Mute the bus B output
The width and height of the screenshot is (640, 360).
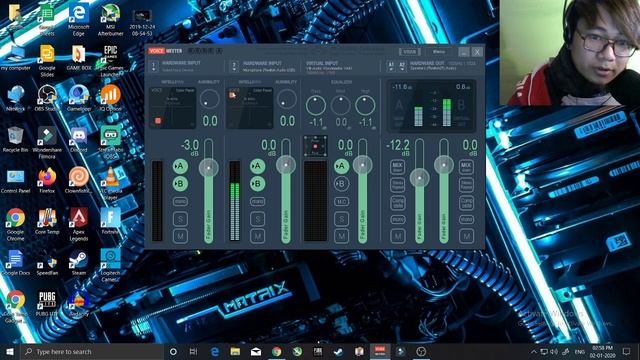click(x=466, y=236)
